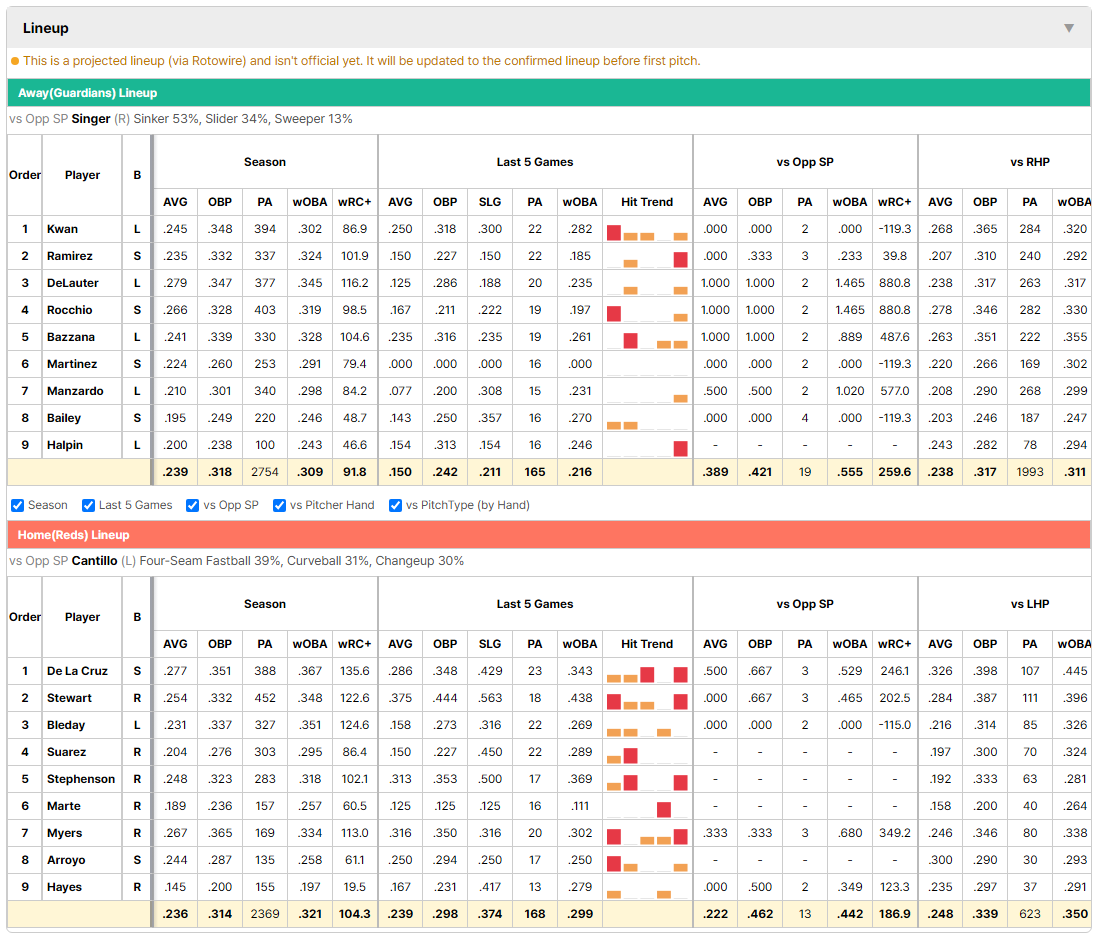
Task: Click Marte's hit trend red bar
Action: coord(664,809)
